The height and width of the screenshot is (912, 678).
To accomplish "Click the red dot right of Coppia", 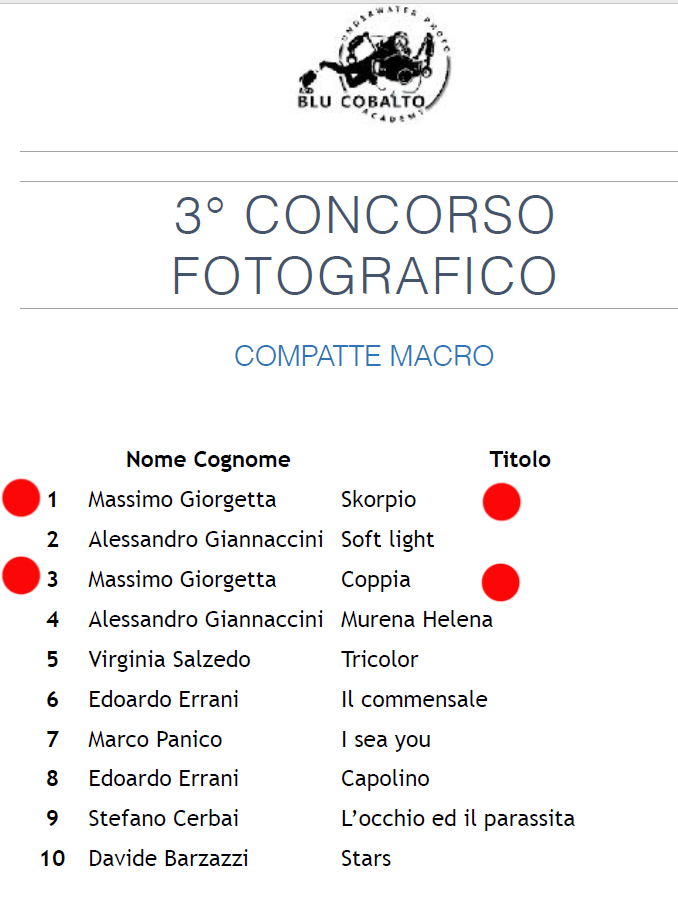I will pos(501,582).
